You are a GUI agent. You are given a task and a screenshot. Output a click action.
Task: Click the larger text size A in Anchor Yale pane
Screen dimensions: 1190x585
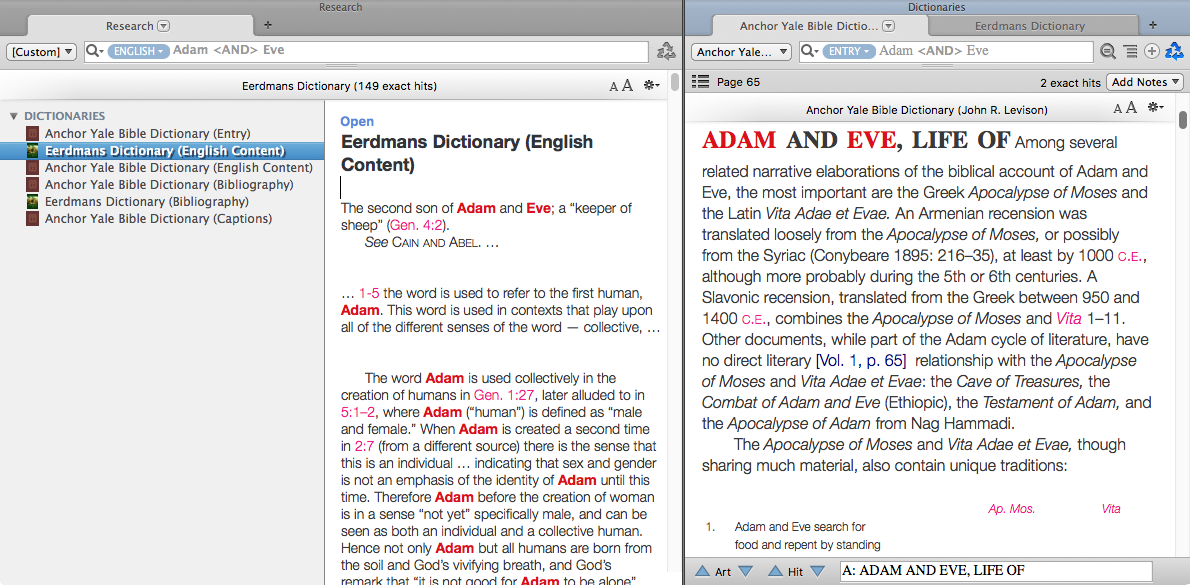tap(1133, 109)
